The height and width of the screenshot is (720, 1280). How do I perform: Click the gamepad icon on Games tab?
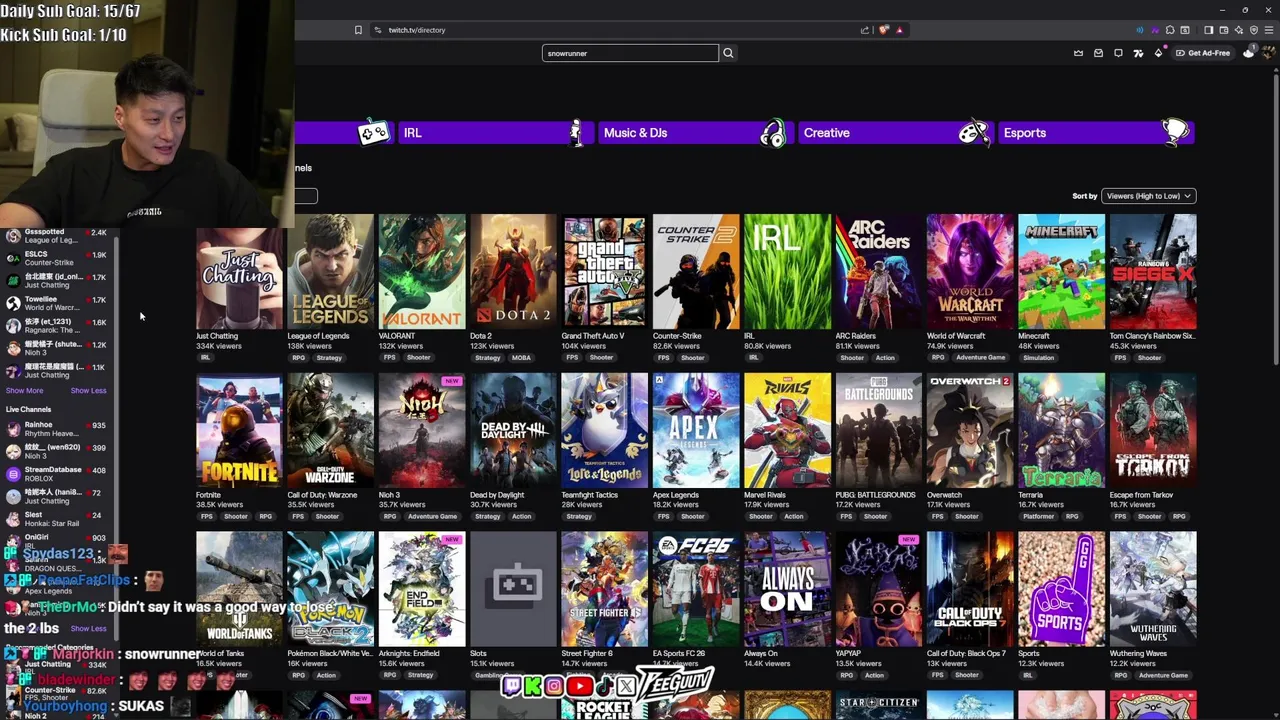point(373,132)
